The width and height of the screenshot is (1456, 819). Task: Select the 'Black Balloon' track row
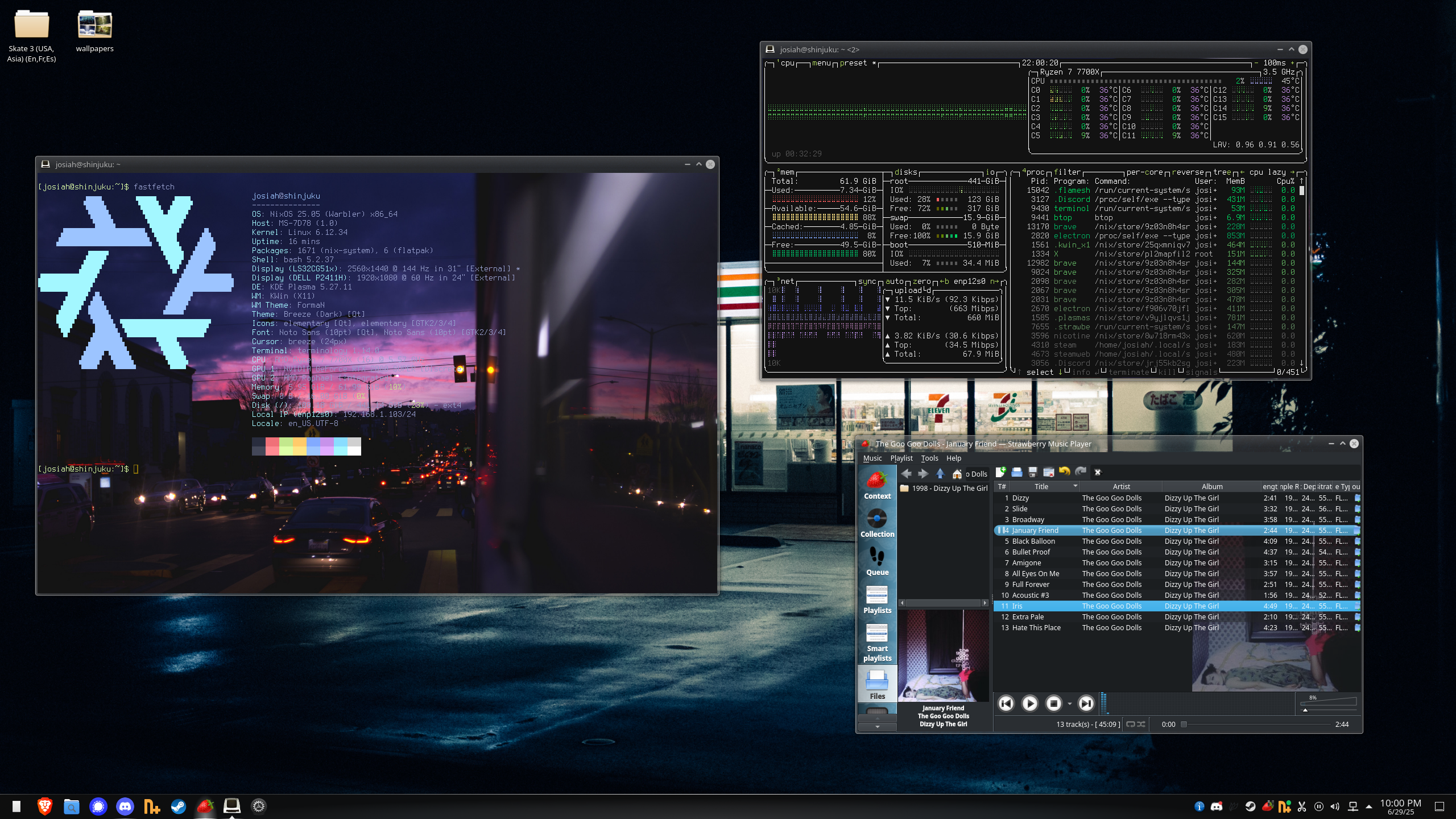(x=1177, y=541)
